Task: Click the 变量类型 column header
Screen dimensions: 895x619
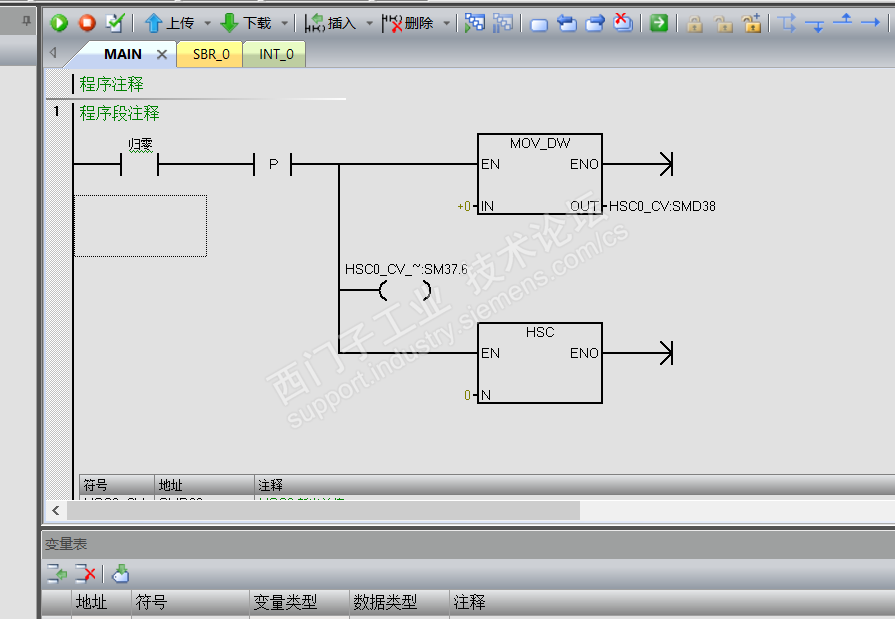Action: tap(299, 602)
